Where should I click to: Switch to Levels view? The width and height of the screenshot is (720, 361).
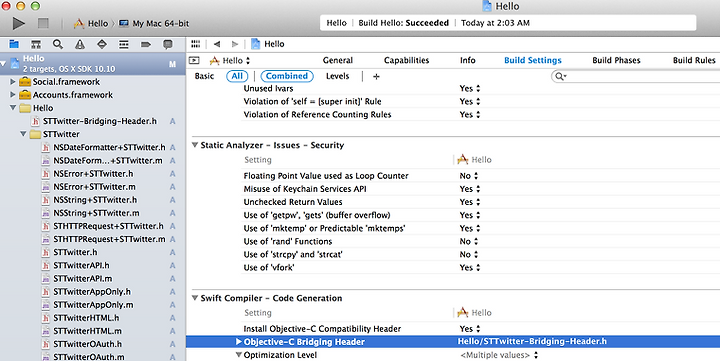point(338,76)
